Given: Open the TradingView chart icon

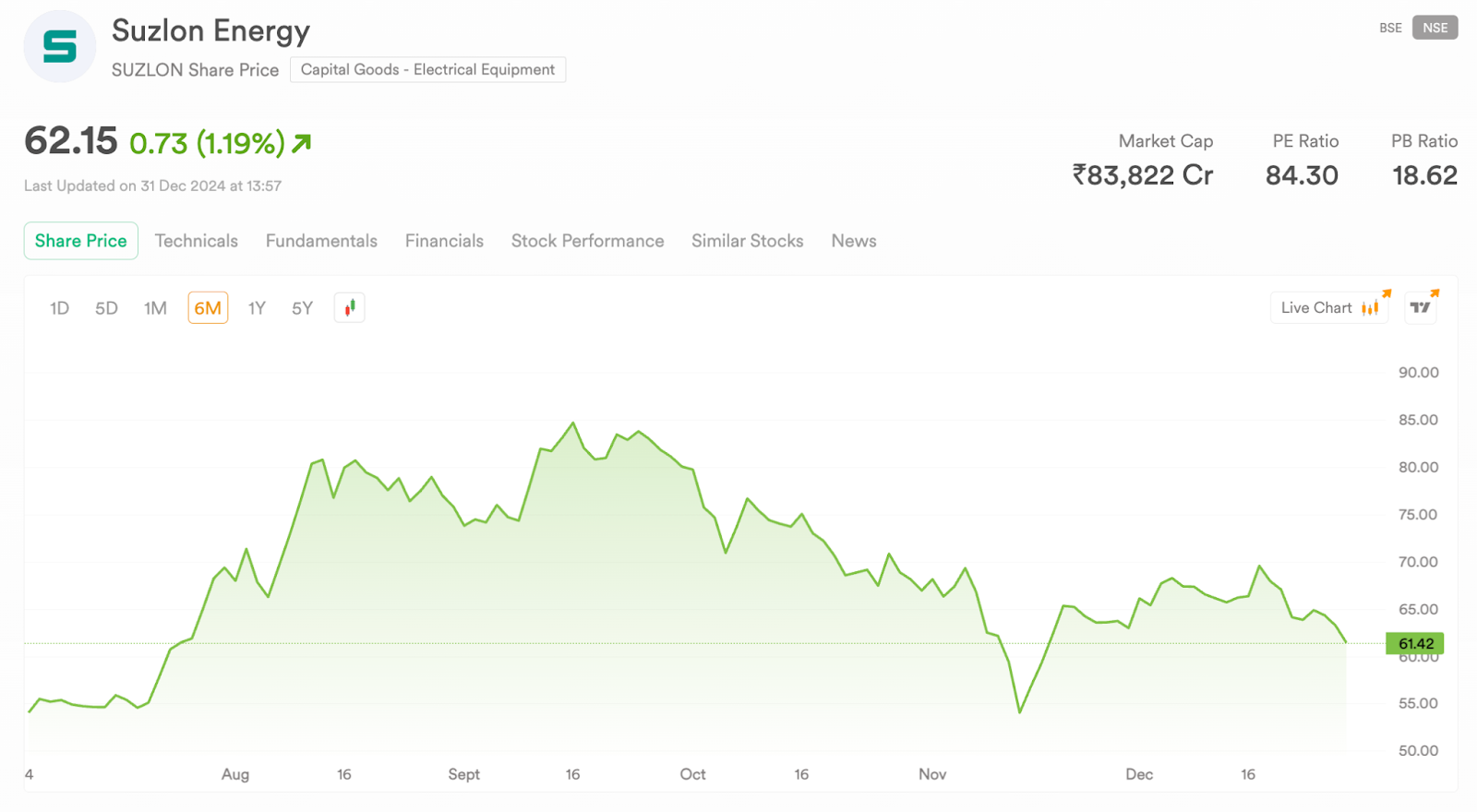Looking at the screenshot, I should coord(1421,307).
